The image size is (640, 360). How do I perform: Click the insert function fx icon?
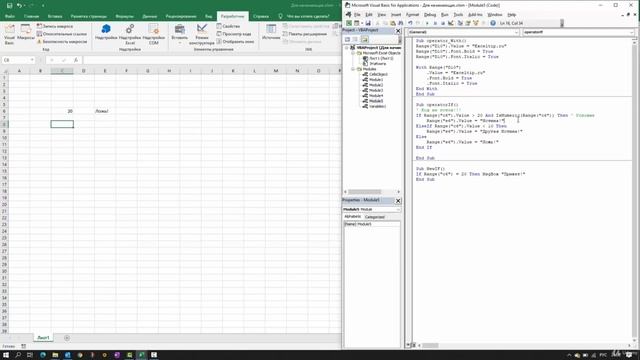76,60
